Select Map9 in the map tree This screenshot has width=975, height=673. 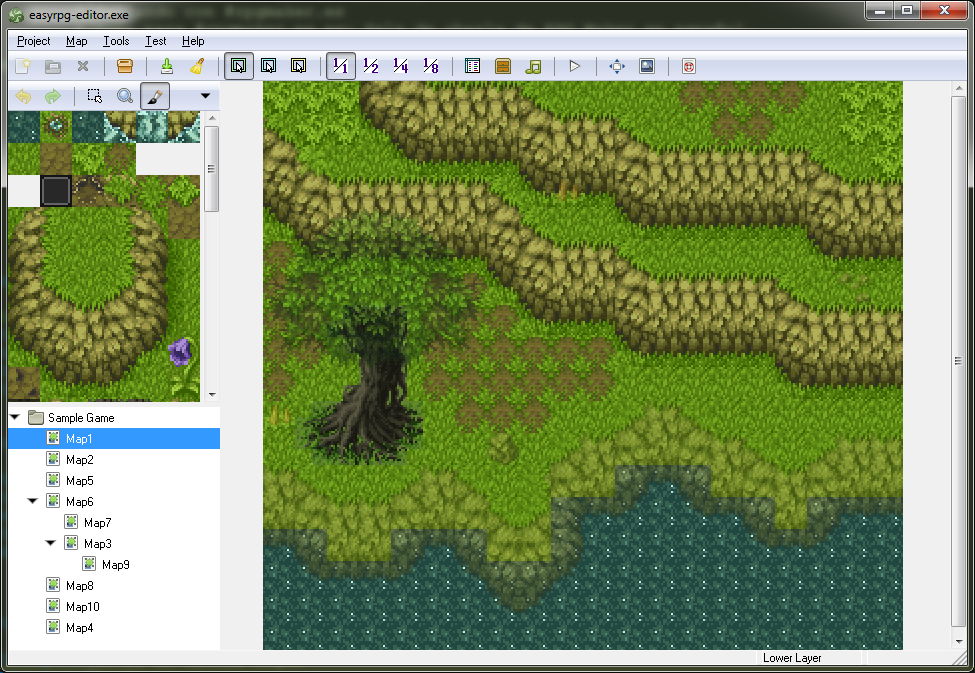[x=115, y=564]
